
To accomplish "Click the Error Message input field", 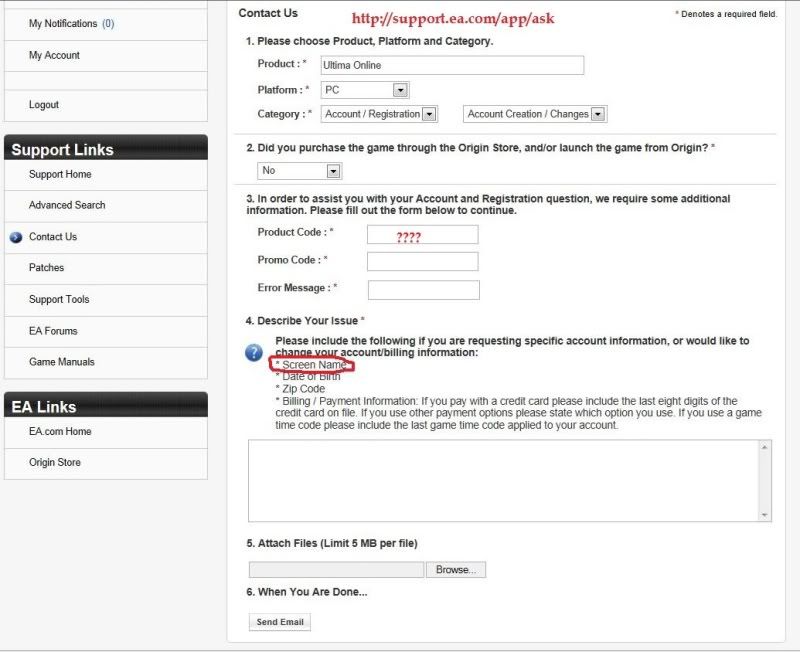I will (423, 290).
